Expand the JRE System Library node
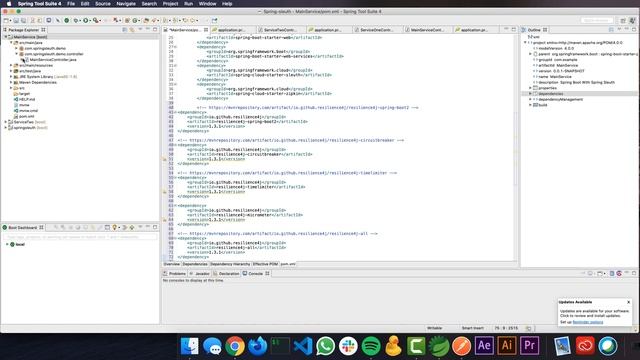 point(11,77)
